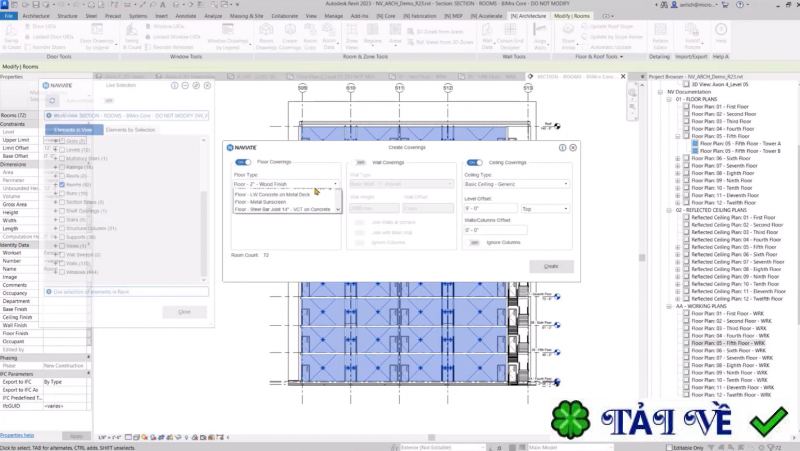Click the Revit Help question mark icon
The image size is (800, 451).
pyautogui.click(x=740, y=5)
